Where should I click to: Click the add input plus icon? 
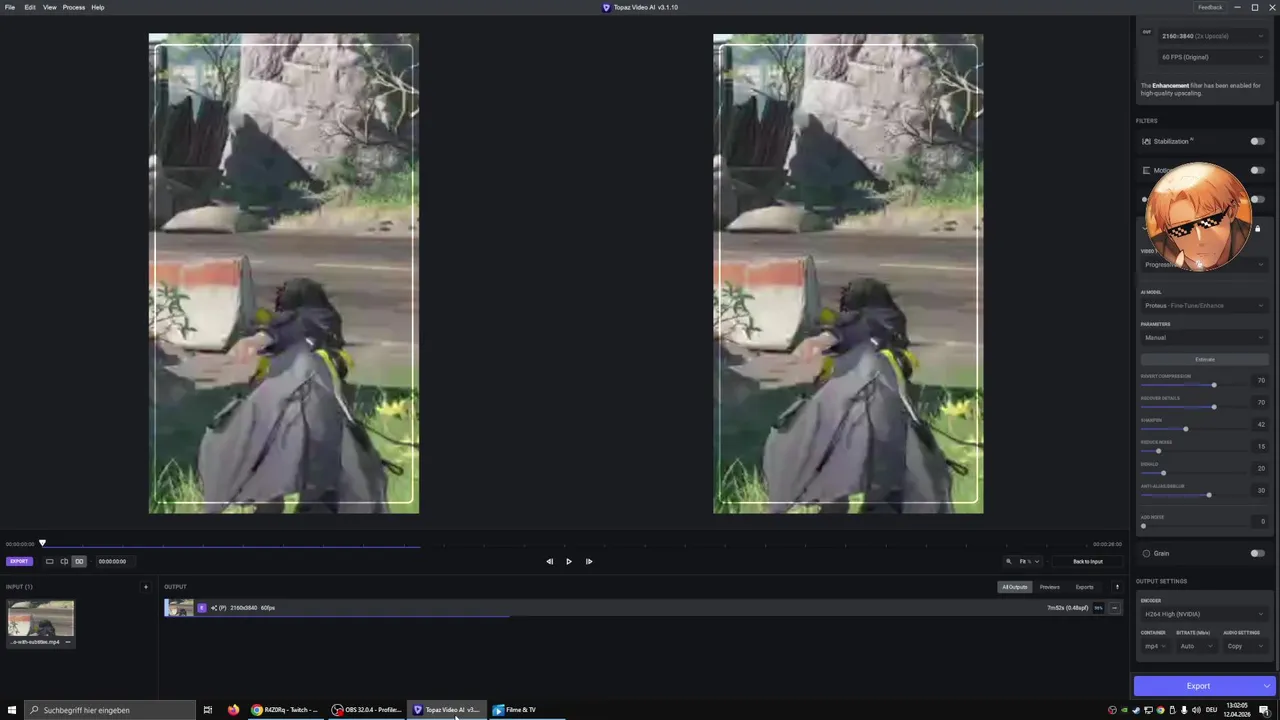point(146,587)
